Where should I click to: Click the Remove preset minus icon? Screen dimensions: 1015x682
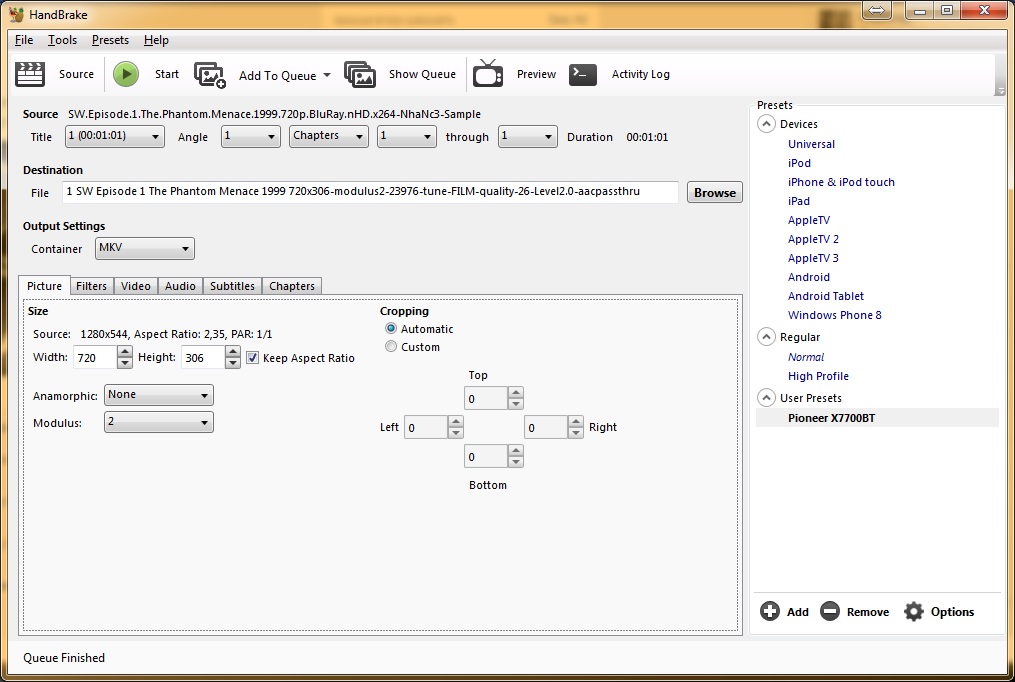pyautogui.click(x=830, y=611)
